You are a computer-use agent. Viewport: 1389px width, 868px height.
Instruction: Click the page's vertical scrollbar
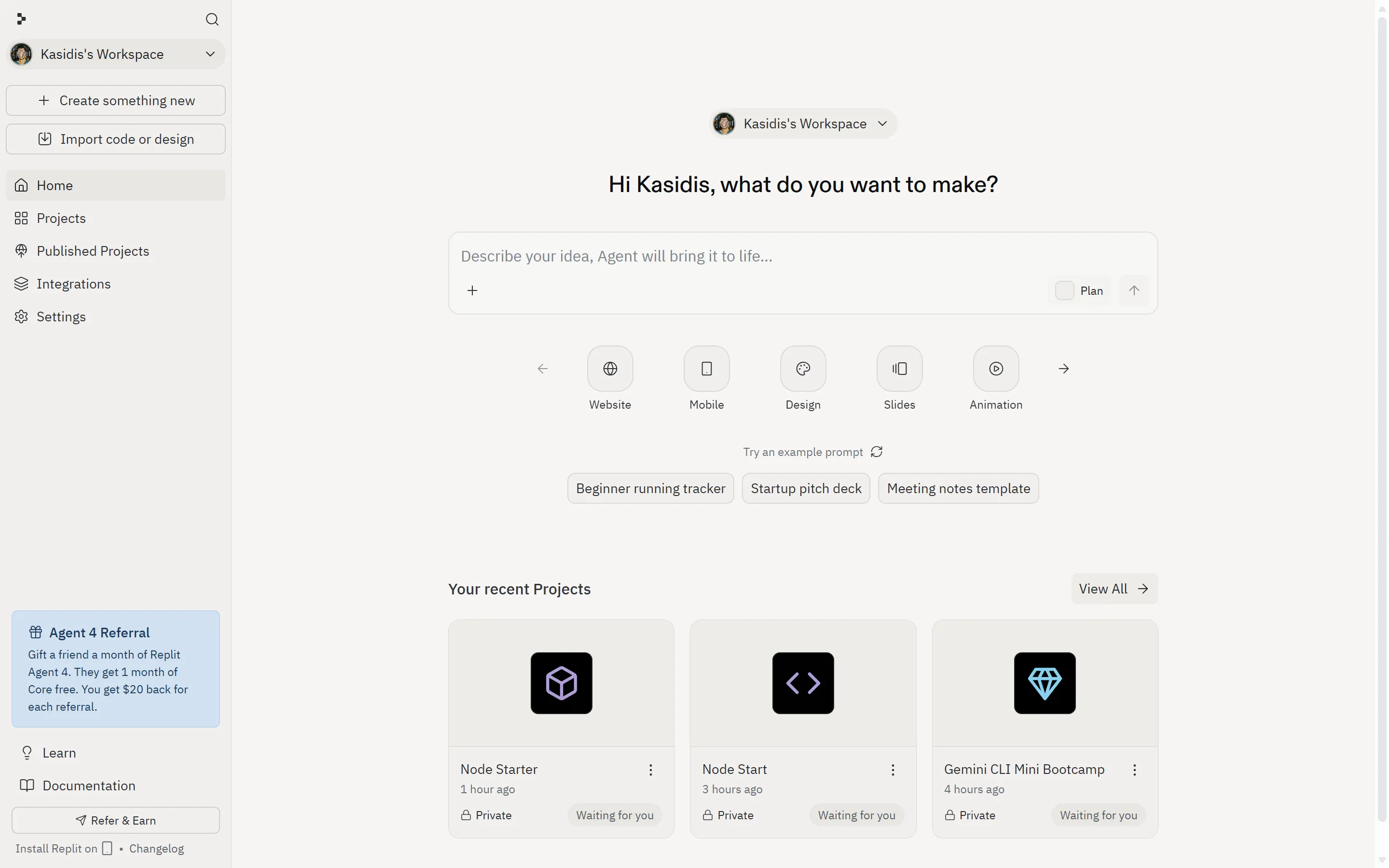click(x=1382, y=419)
